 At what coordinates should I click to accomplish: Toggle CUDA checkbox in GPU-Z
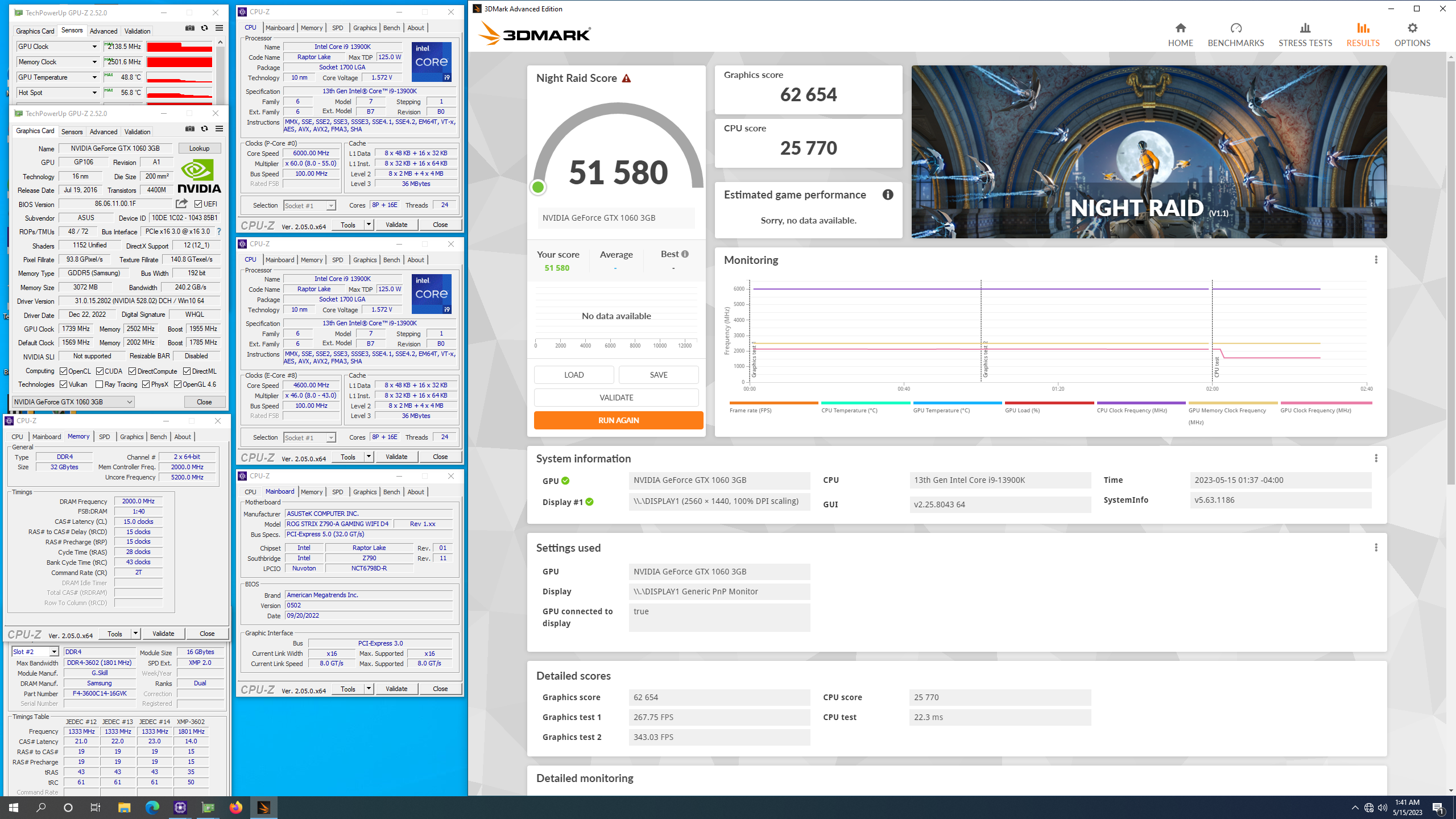tap(100, 371)
